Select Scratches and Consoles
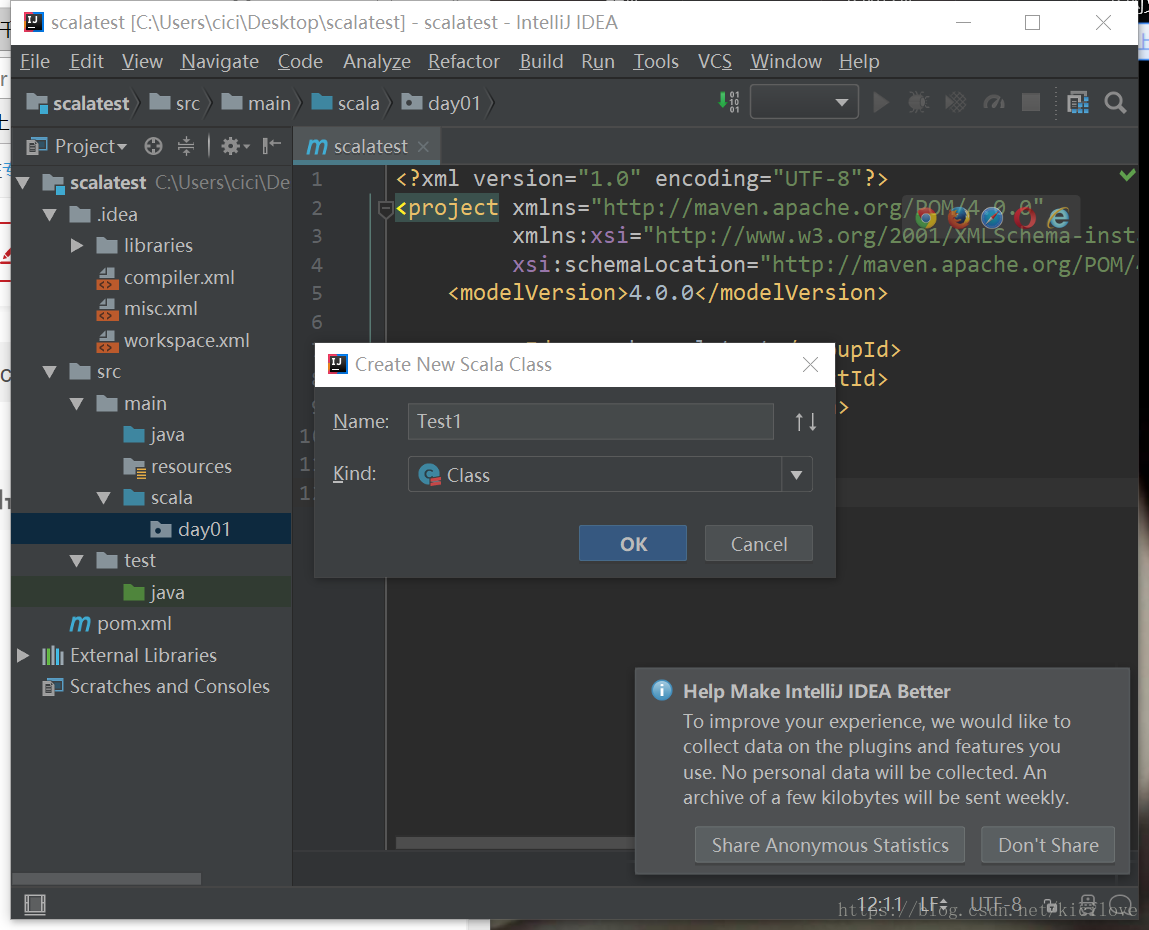 (156, 687)
